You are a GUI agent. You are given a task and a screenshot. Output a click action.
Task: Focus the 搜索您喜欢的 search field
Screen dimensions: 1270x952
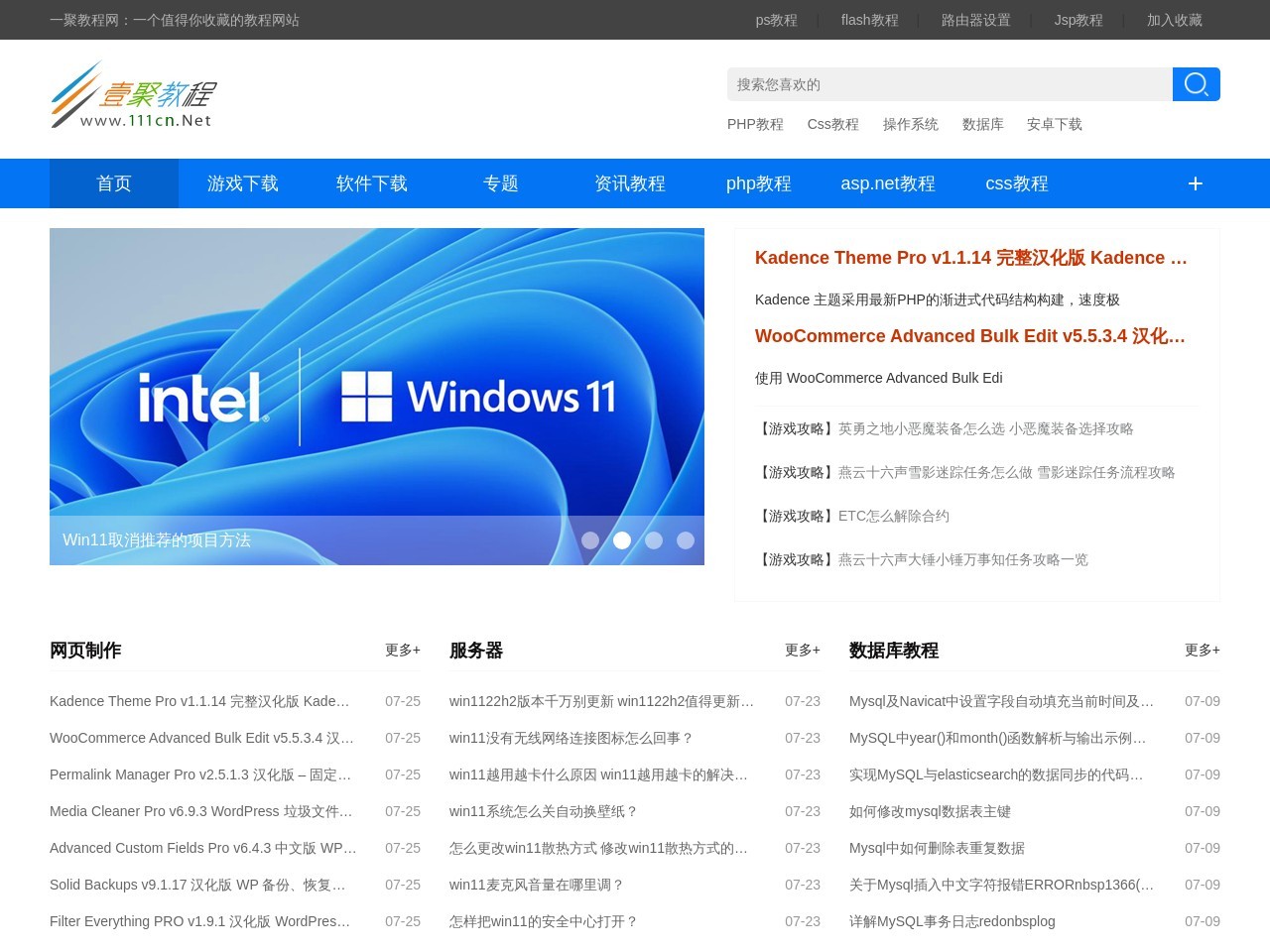click(x=949, y=84)
